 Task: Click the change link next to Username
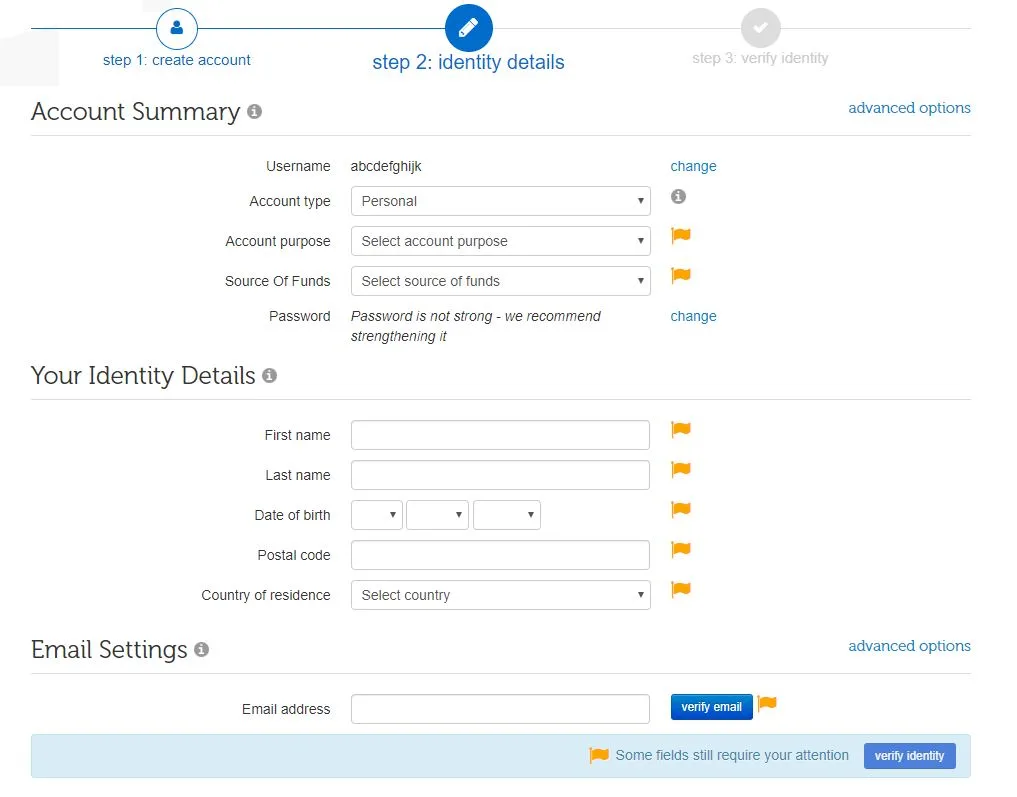pos(693,166)
